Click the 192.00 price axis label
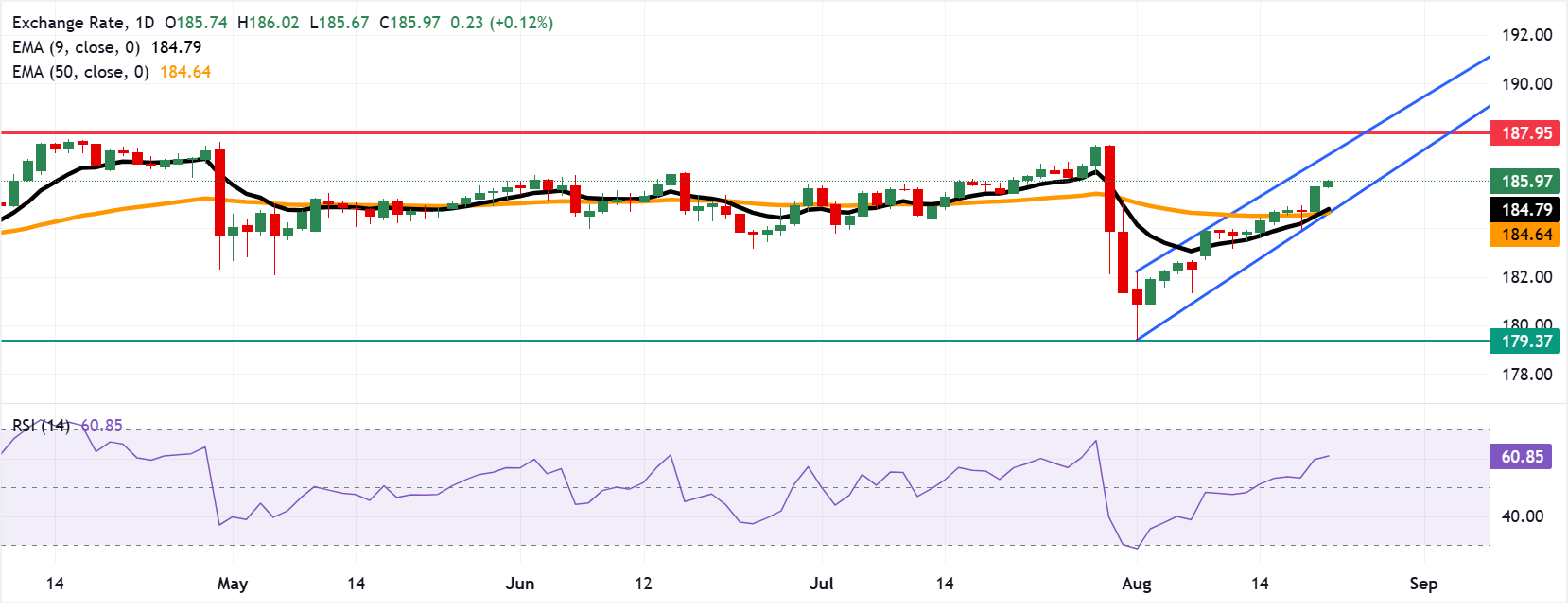The width and height of the screenshot is (1568, 612). [1527, 35]
